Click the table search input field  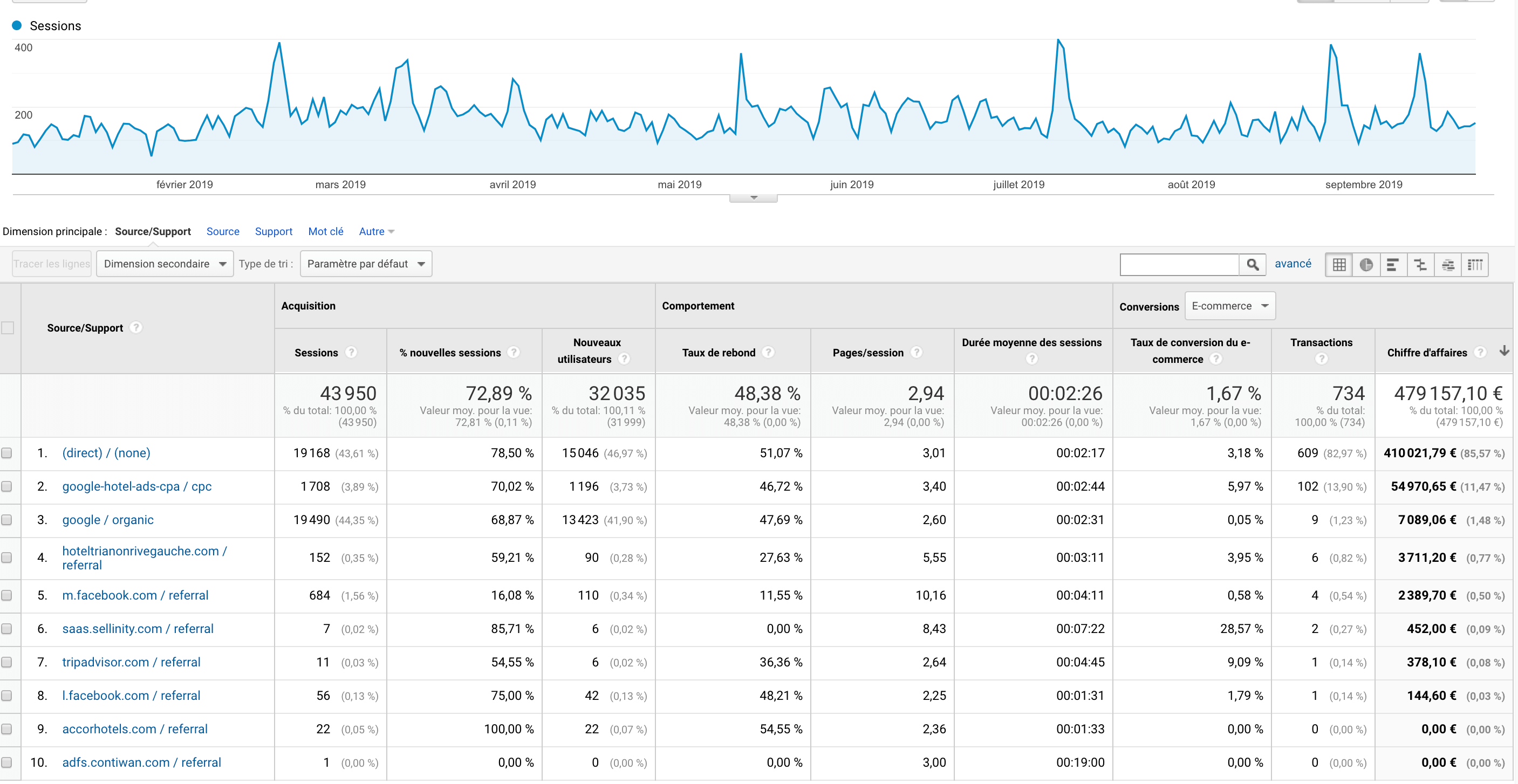tap(1179, 264)
